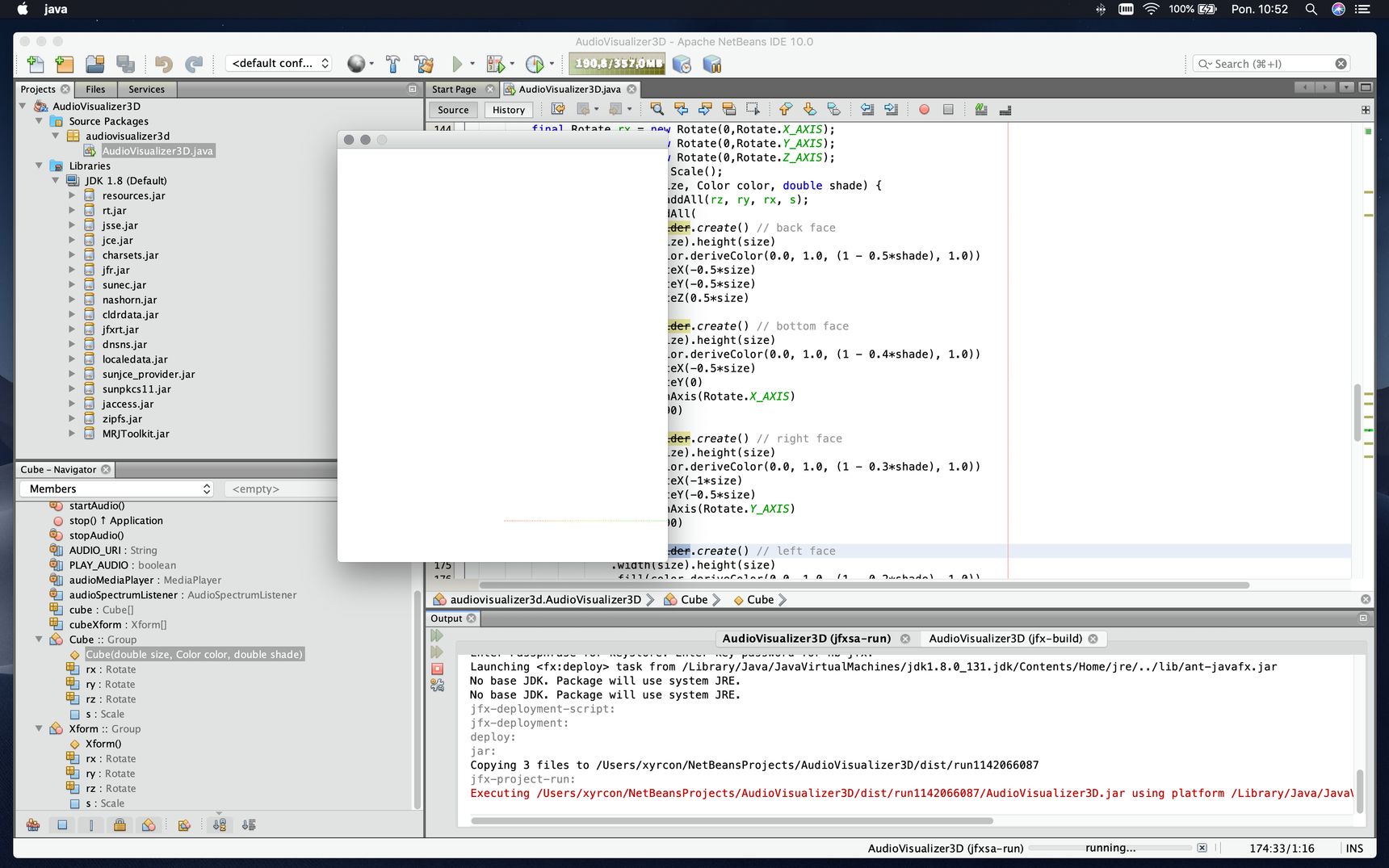Open default config dropdown
1389x868 pixels.
pyautogui.click(x=279, y=63)
